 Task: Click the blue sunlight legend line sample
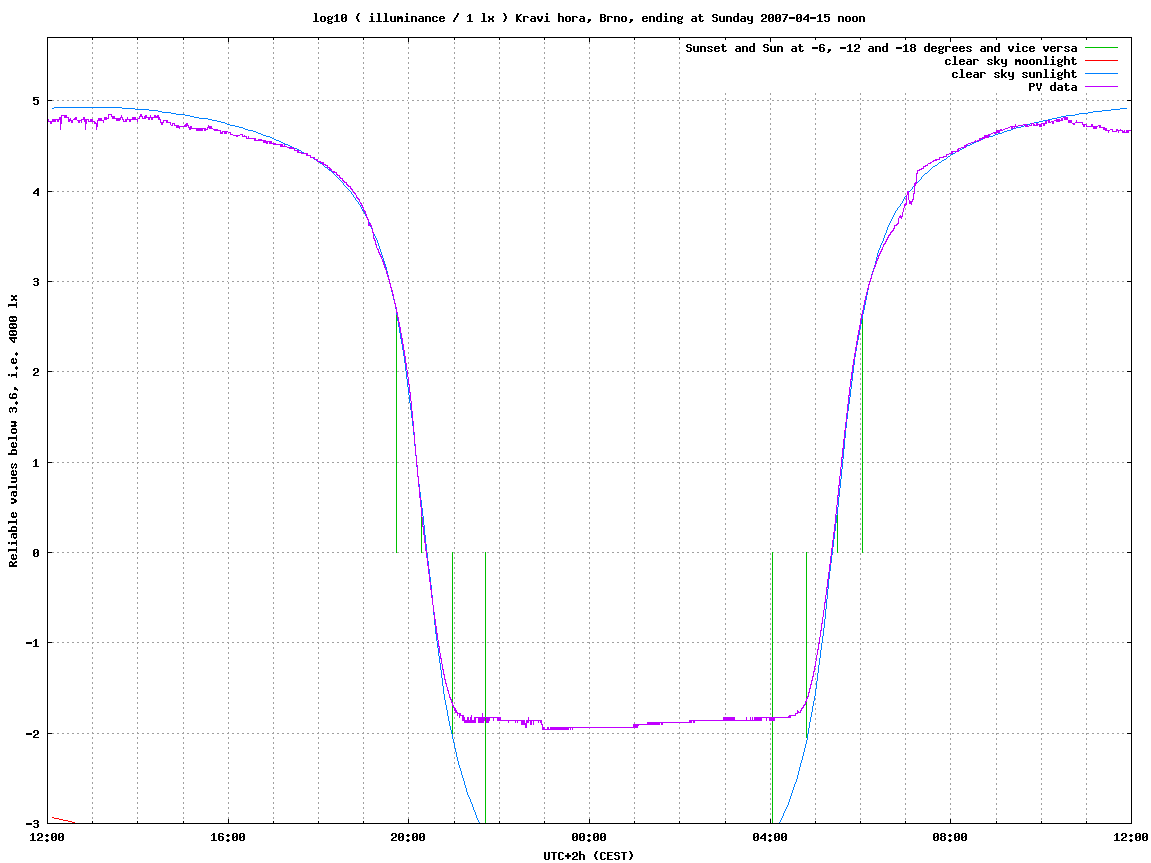coord(1101,74)
